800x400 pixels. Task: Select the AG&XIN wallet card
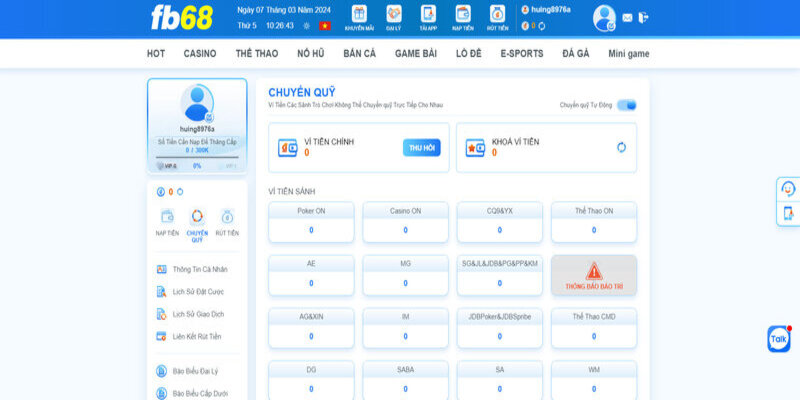311,328
